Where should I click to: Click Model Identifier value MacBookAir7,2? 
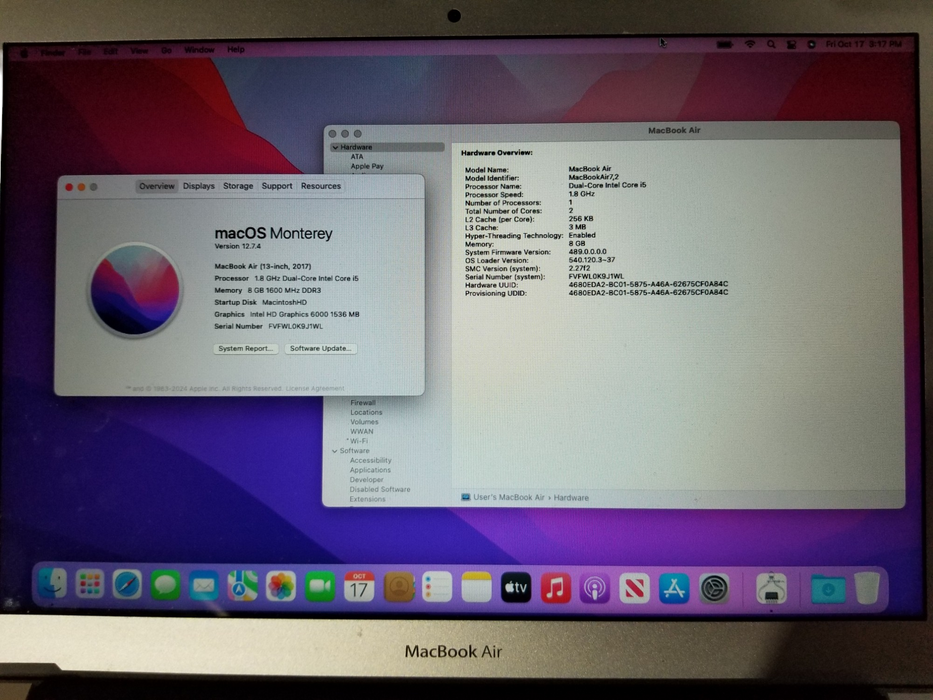point(593,177)
